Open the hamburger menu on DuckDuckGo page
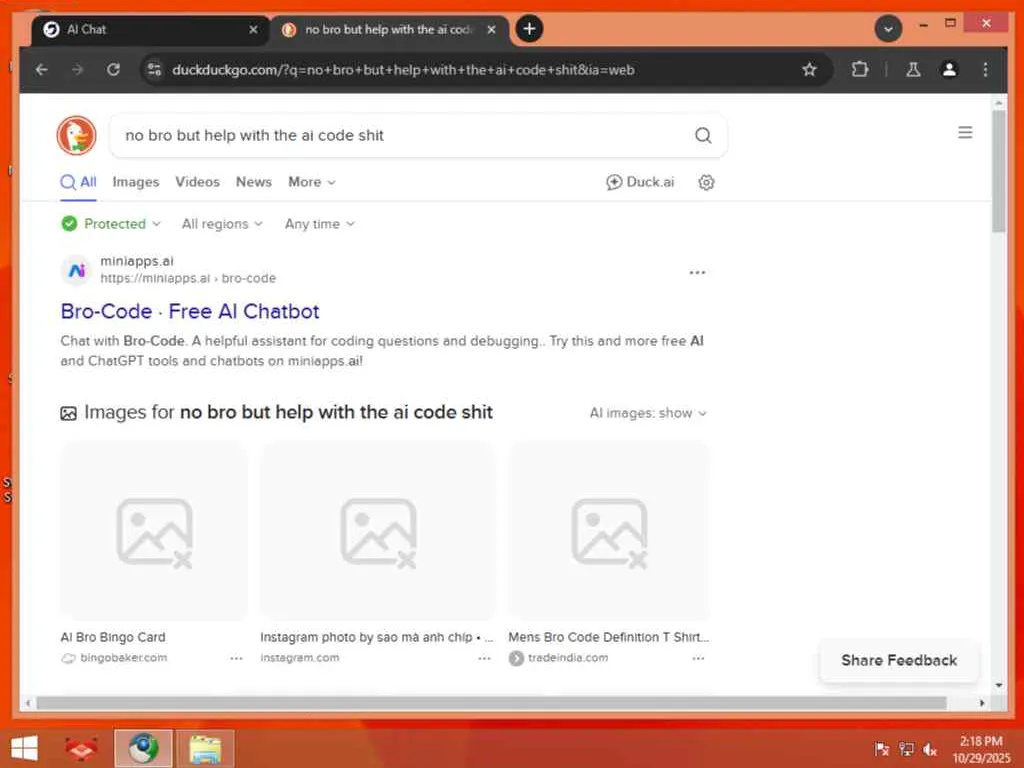The width and height of the screenshot is (1024, 768). (x=965, y=133)
